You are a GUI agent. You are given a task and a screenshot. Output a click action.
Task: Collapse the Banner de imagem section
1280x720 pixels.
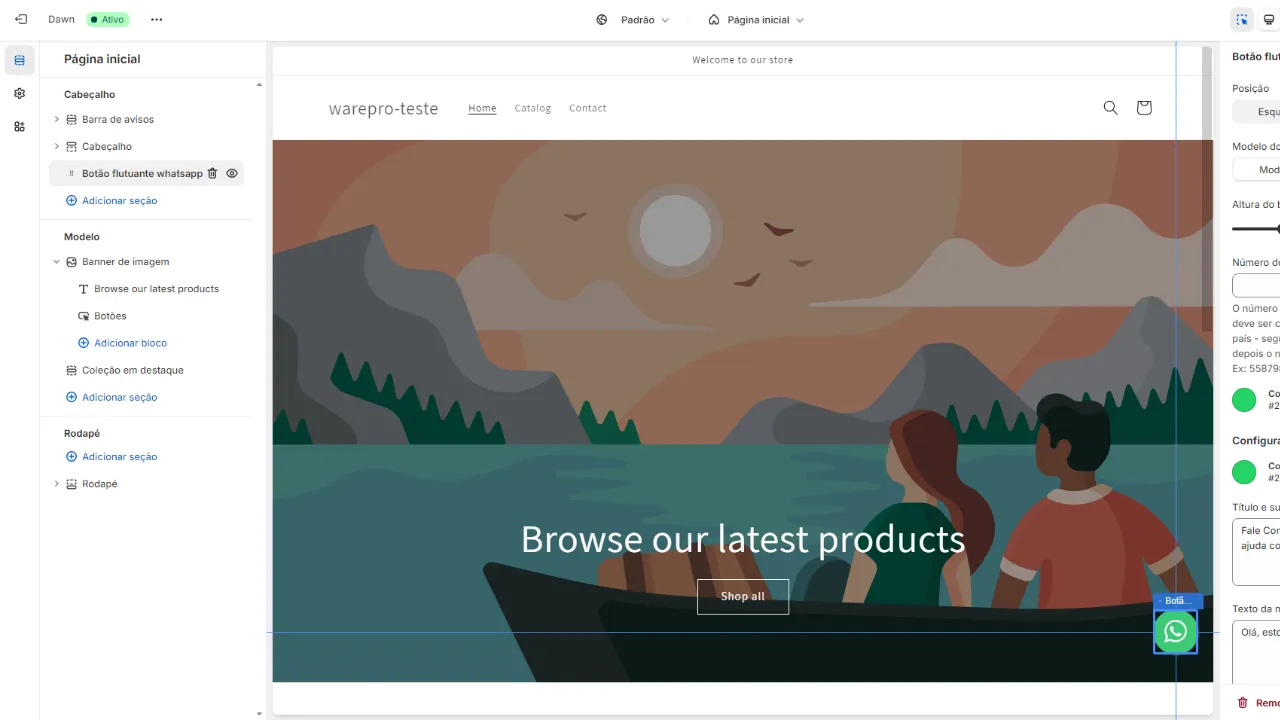click(x=57, y=262)
